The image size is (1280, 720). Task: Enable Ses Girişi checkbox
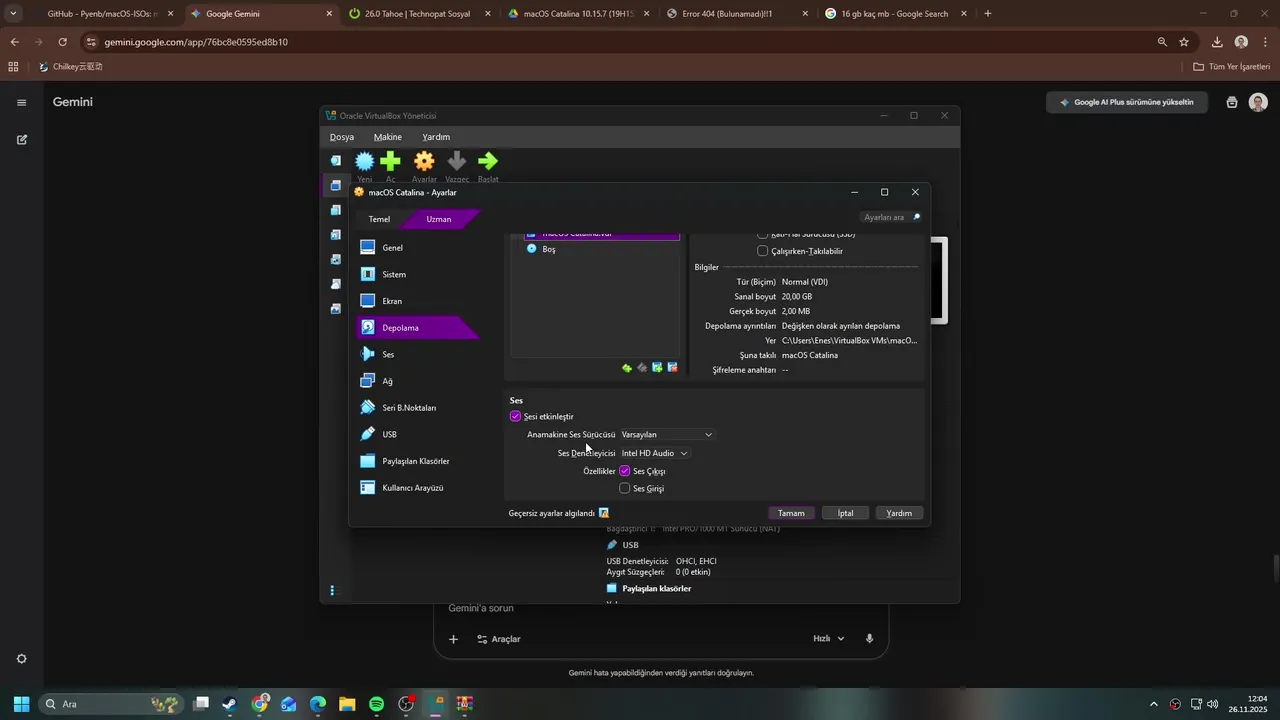point(625,489)
